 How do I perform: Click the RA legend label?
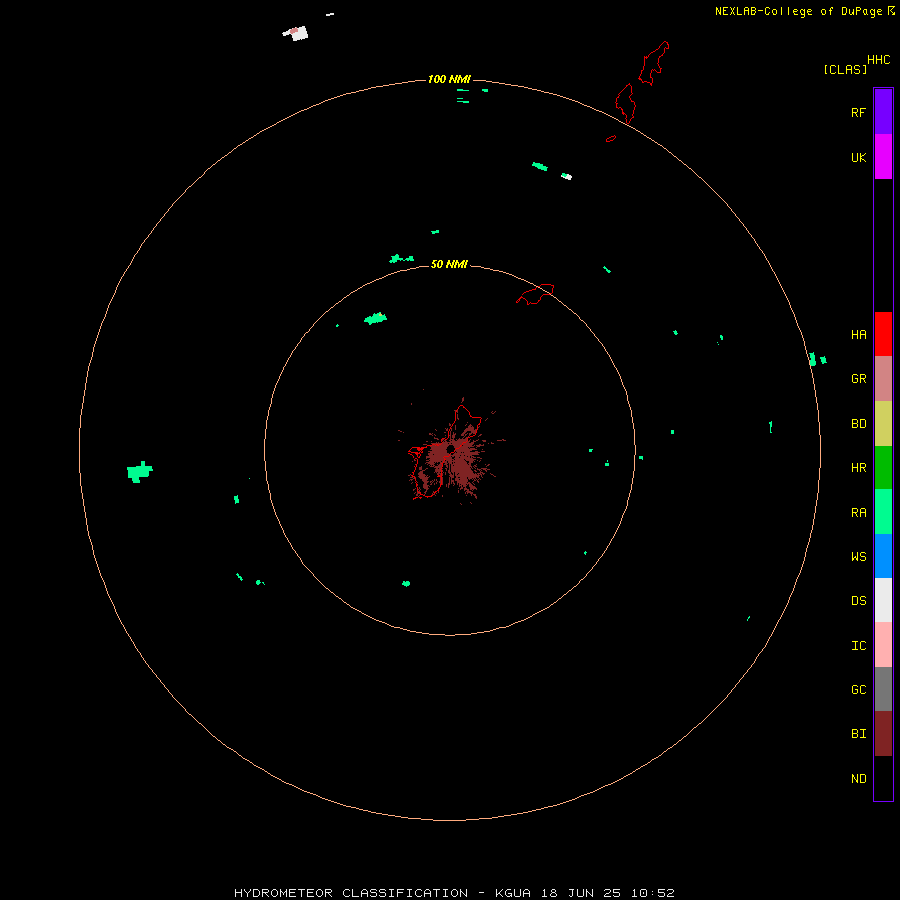tap(858, 513)
